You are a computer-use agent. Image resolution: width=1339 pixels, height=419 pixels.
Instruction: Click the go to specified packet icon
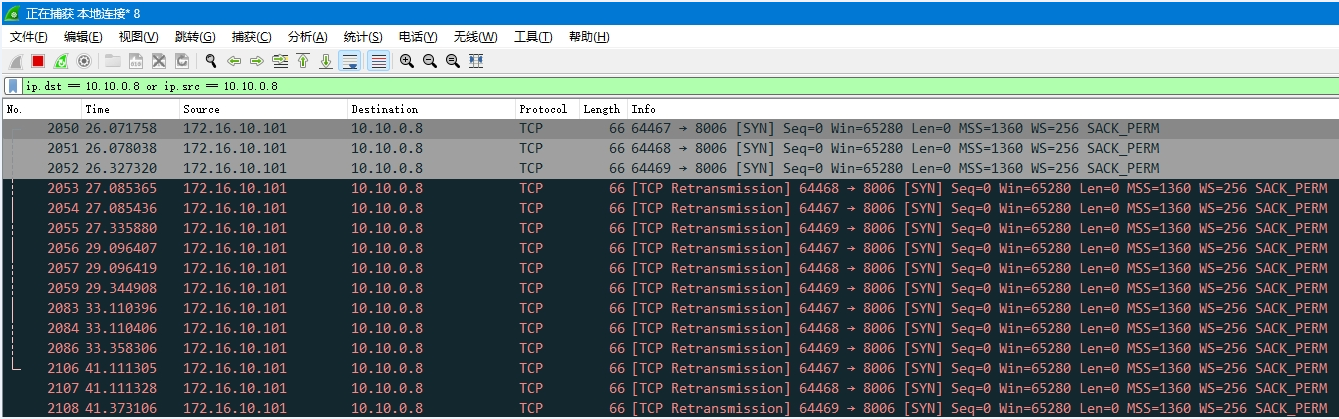coord(280,61)
